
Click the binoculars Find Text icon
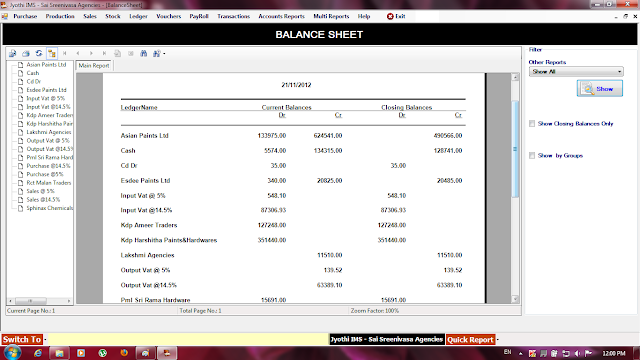[x=144, y=53]
